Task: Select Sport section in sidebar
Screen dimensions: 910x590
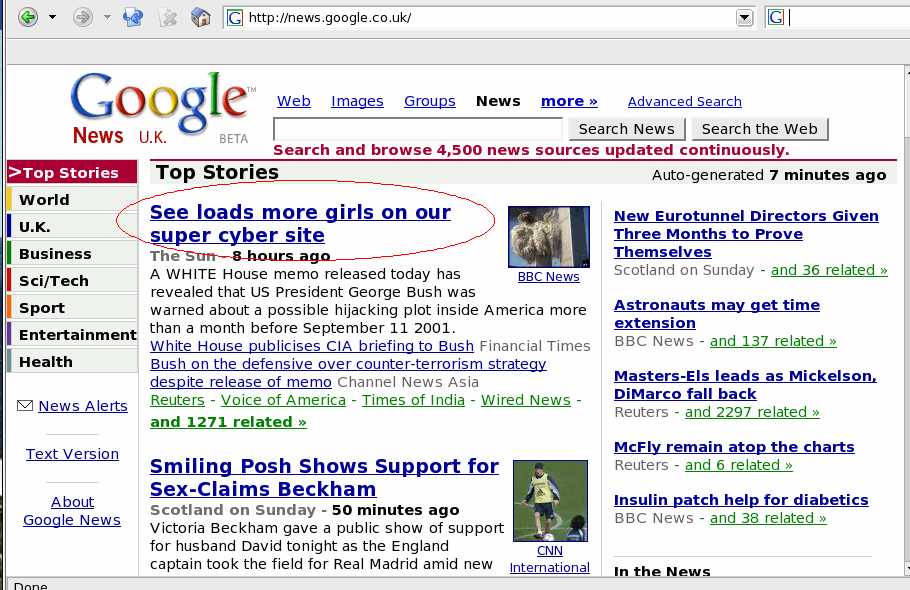Action: tap(72, 307)
